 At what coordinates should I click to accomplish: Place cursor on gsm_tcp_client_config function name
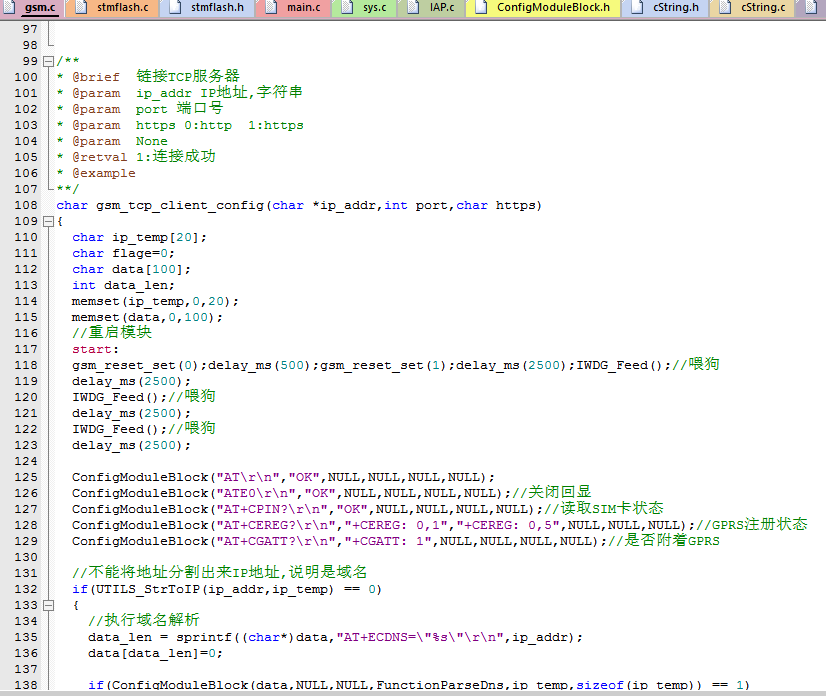180,205
